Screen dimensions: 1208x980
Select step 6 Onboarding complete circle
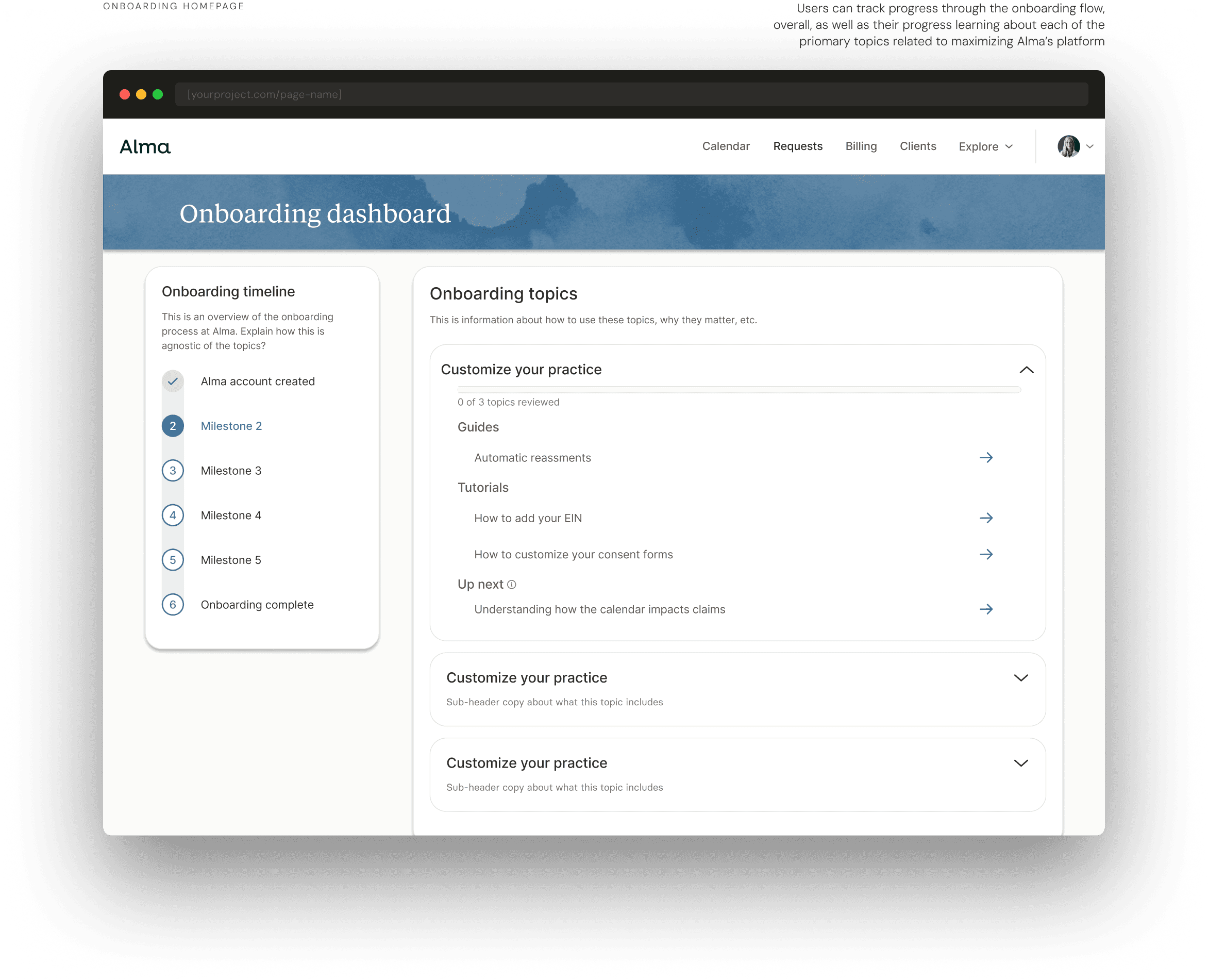(173, 605)
